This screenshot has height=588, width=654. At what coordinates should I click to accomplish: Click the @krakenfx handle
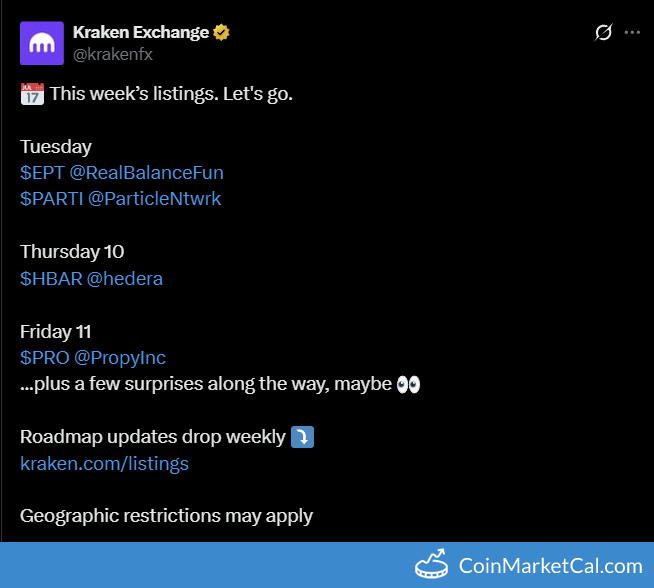pos(113,54)
